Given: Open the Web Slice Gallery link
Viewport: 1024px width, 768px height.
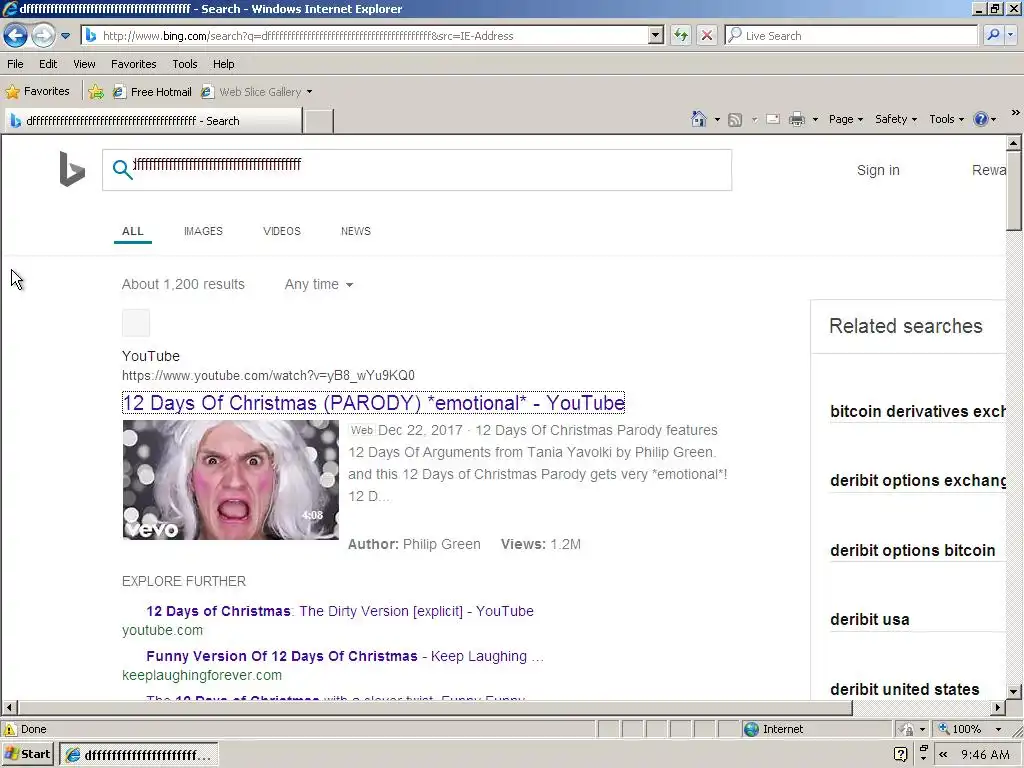Looking at the screenshot, I should pyautogui.click(x=257, y=92).
